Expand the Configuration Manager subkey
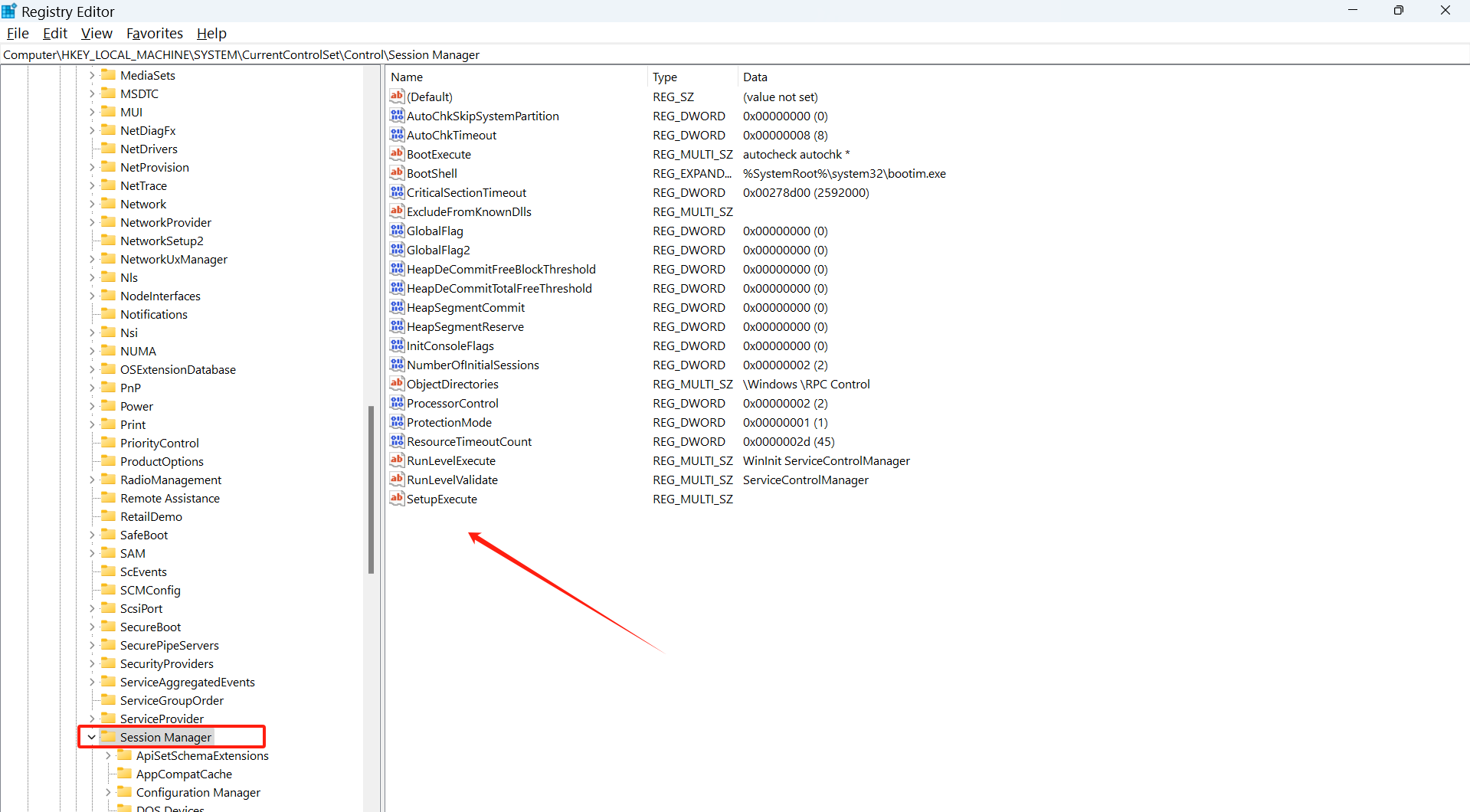 pos(108,792)
